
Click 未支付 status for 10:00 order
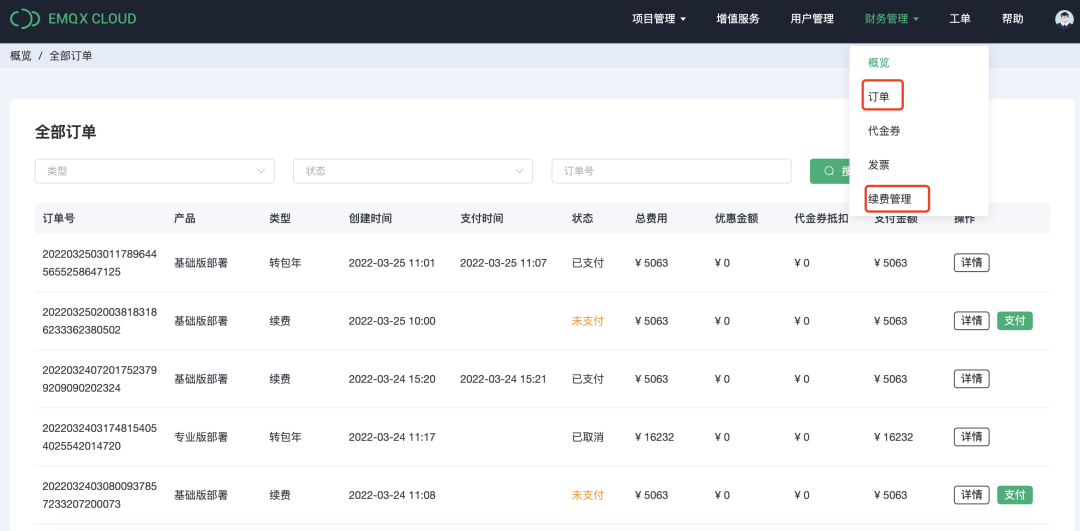click(588, 320)
